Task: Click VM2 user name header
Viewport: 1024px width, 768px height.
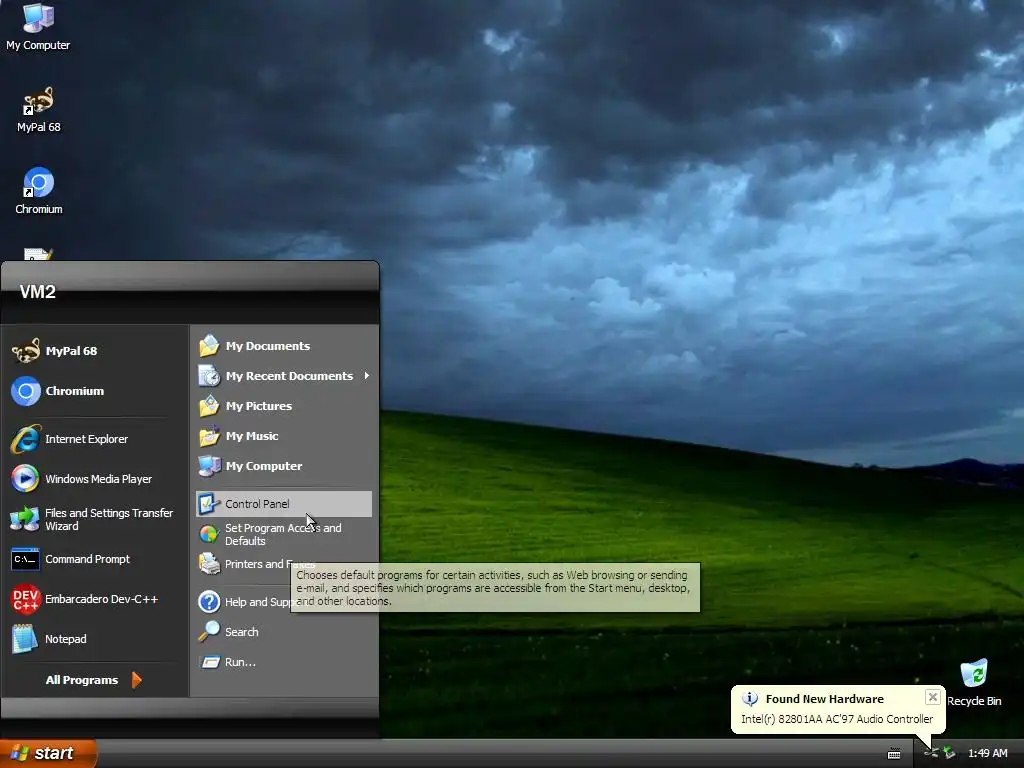Action: click(37, 292)
